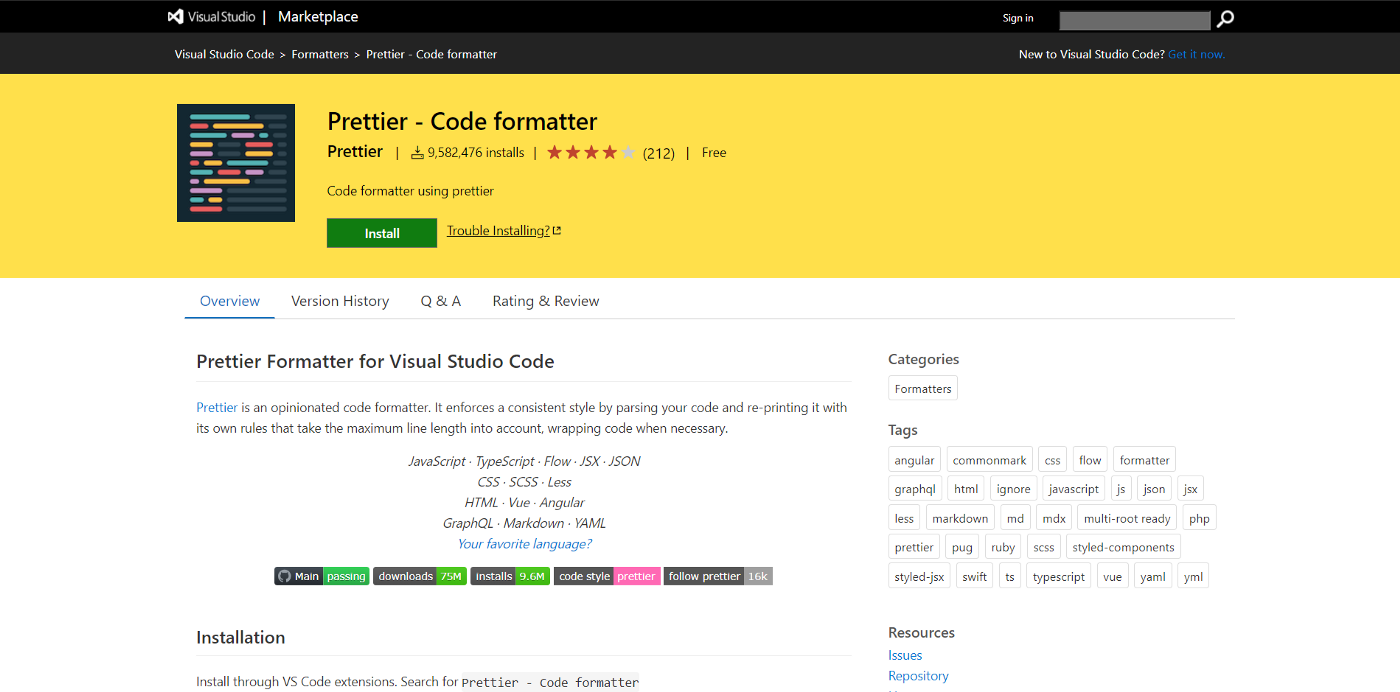Select the Formatters category chip

click(x=923, y=388)
